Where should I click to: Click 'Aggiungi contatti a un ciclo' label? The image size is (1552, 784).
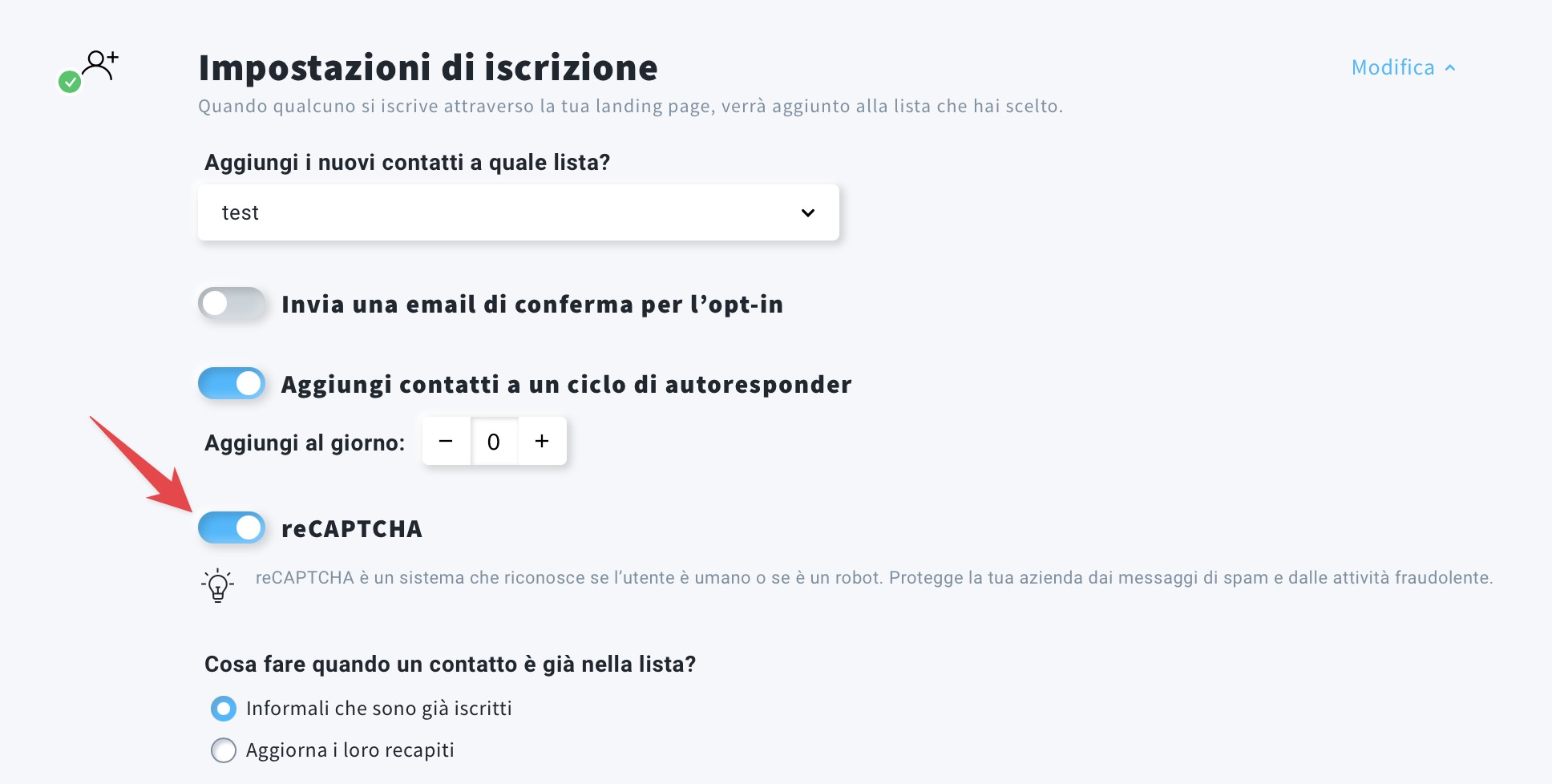[566, 385]
